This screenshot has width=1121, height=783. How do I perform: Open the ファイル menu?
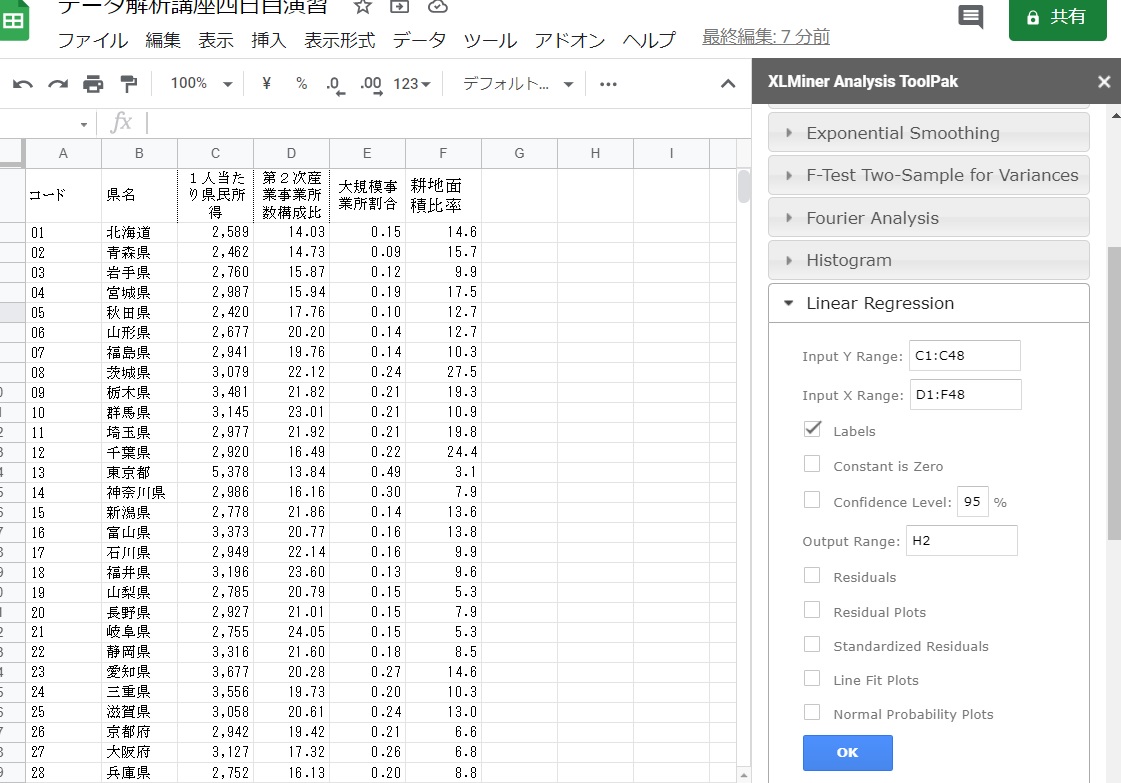[x=93, y=40]
